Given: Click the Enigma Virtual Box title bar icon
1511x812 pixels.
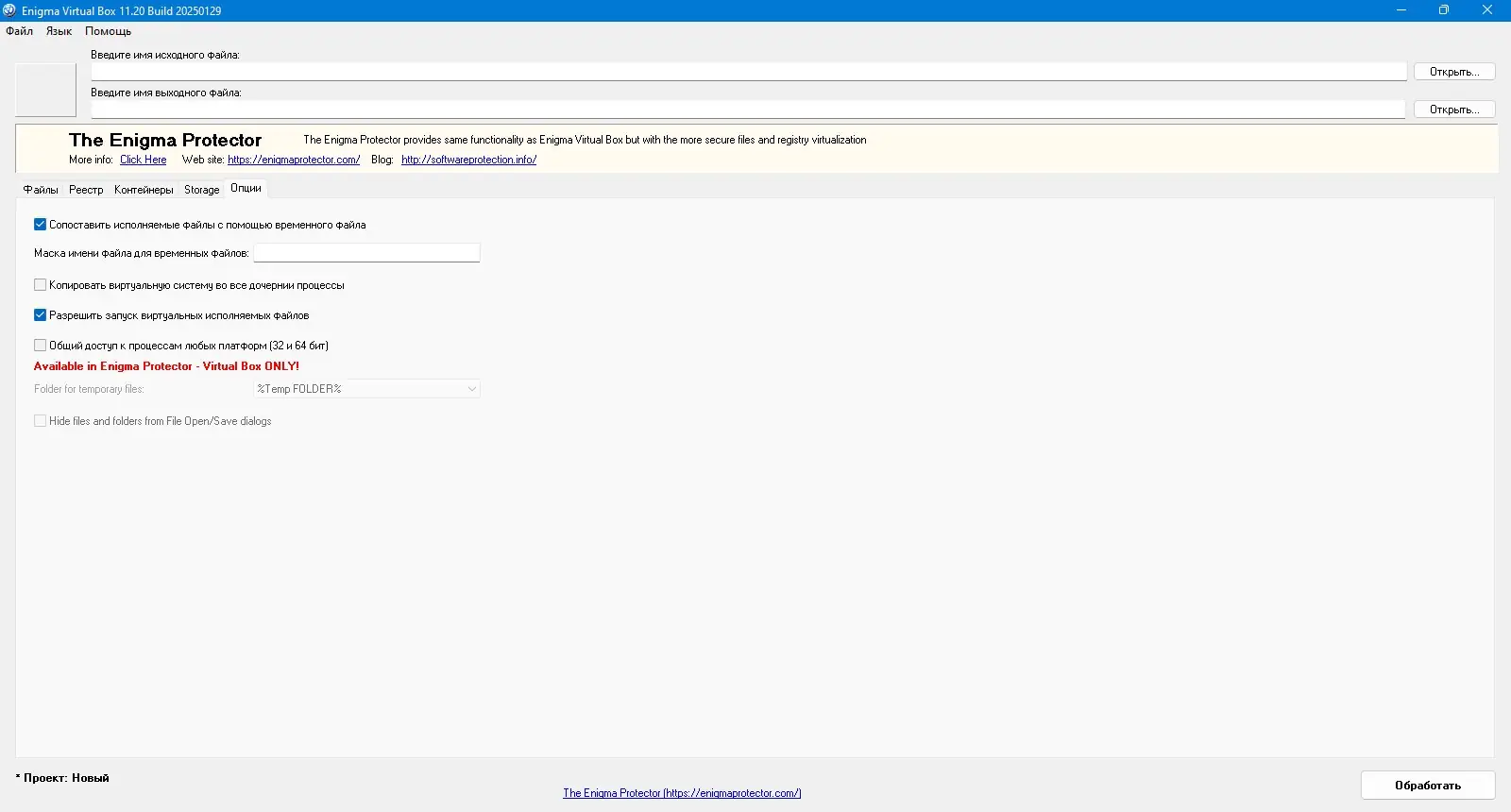Looking at the screenshot, I should pyautogui.click(x=9, y=10).
